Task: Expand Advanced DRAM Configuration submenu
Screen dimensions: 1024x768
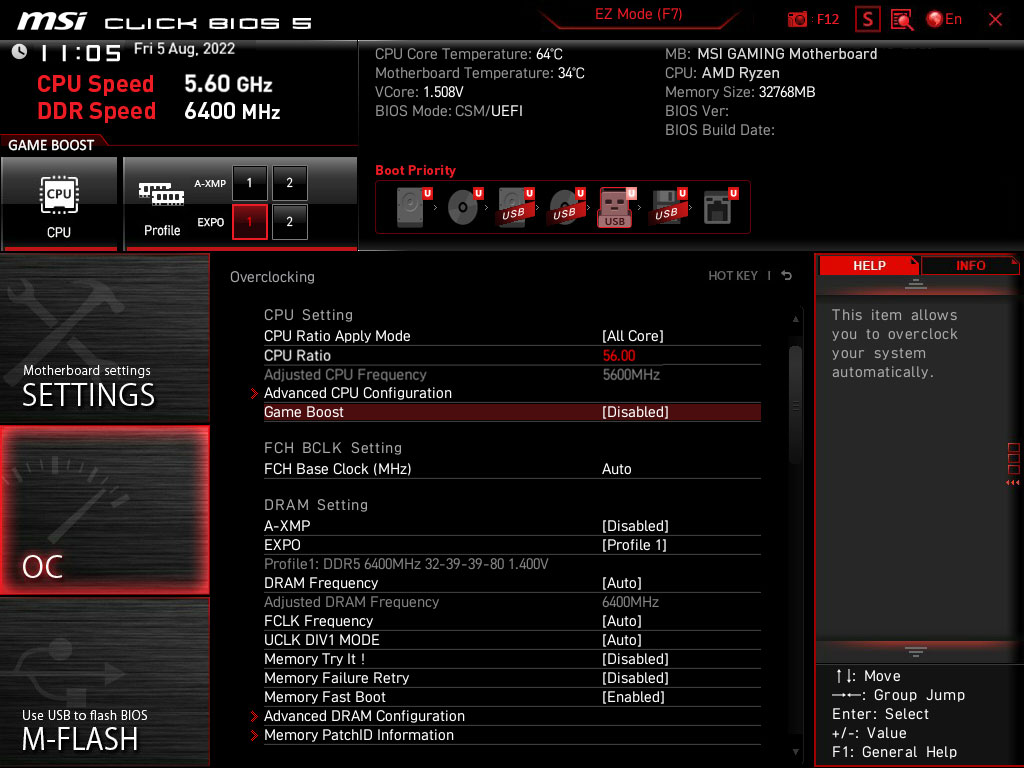Action: tap(364, 716)
